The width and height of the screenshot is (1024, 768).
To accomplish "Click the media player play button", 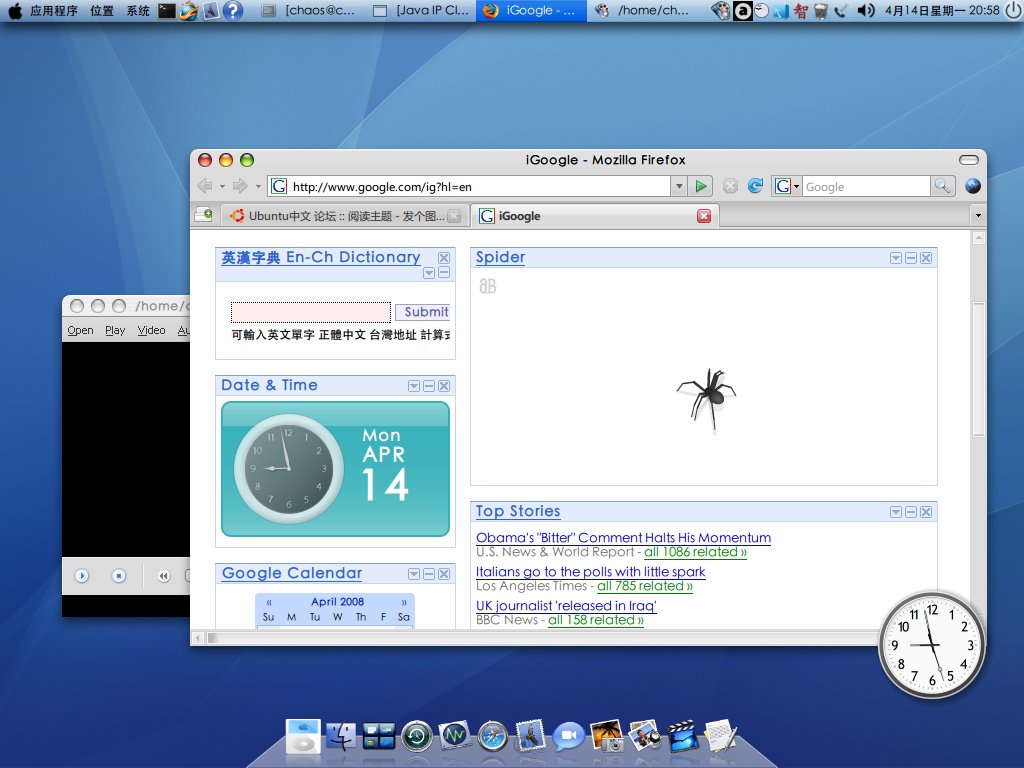I will tap(82, 576).
